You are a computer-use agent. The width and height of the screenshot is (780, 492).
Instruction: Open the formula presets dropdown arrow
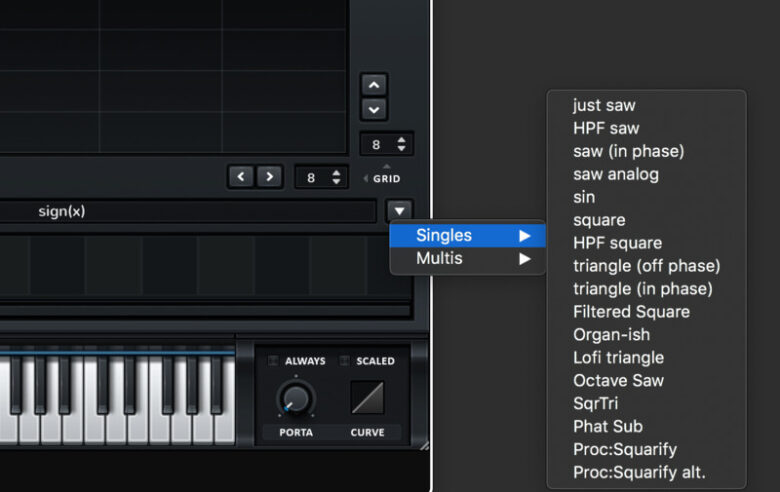(399, 211)
